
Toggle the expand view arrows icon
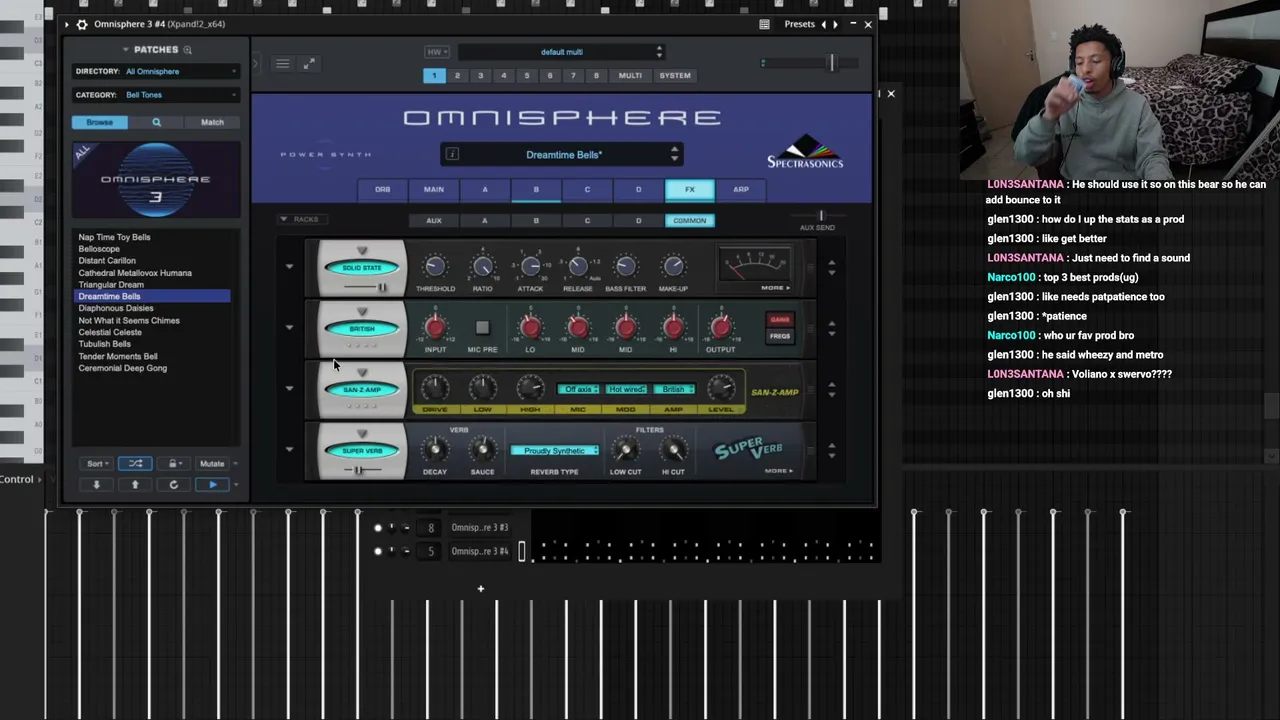pos(309,64)
